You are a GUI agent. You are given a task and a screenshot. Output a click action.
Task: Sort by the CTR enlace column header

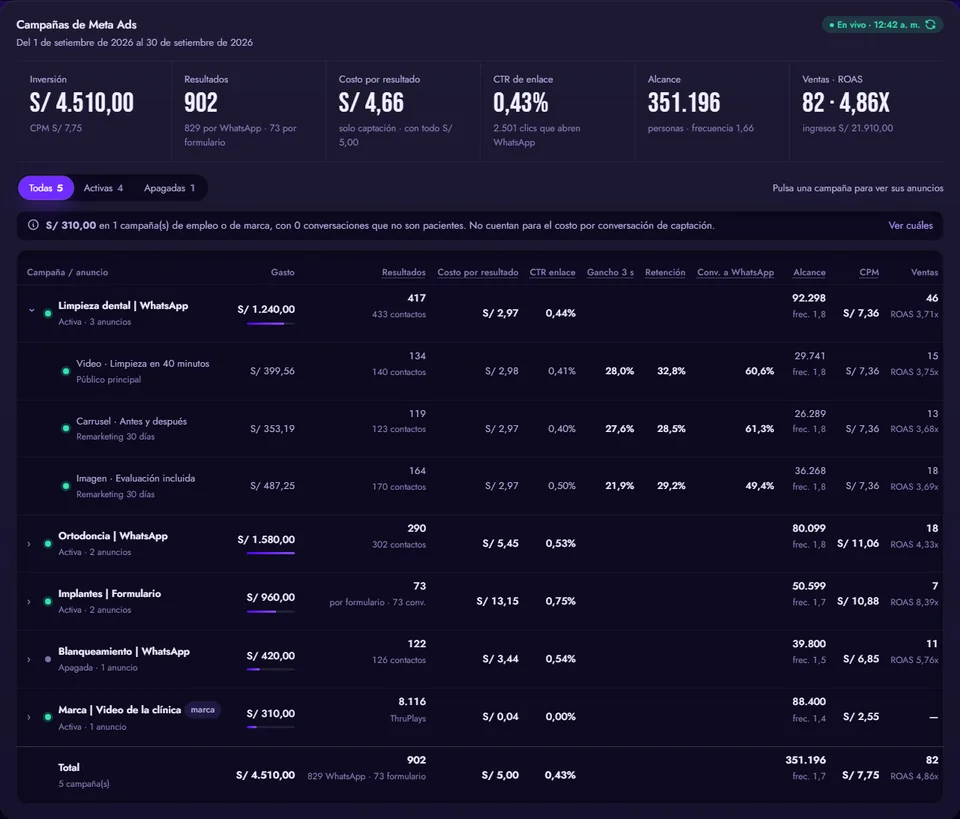click(552, 272)
